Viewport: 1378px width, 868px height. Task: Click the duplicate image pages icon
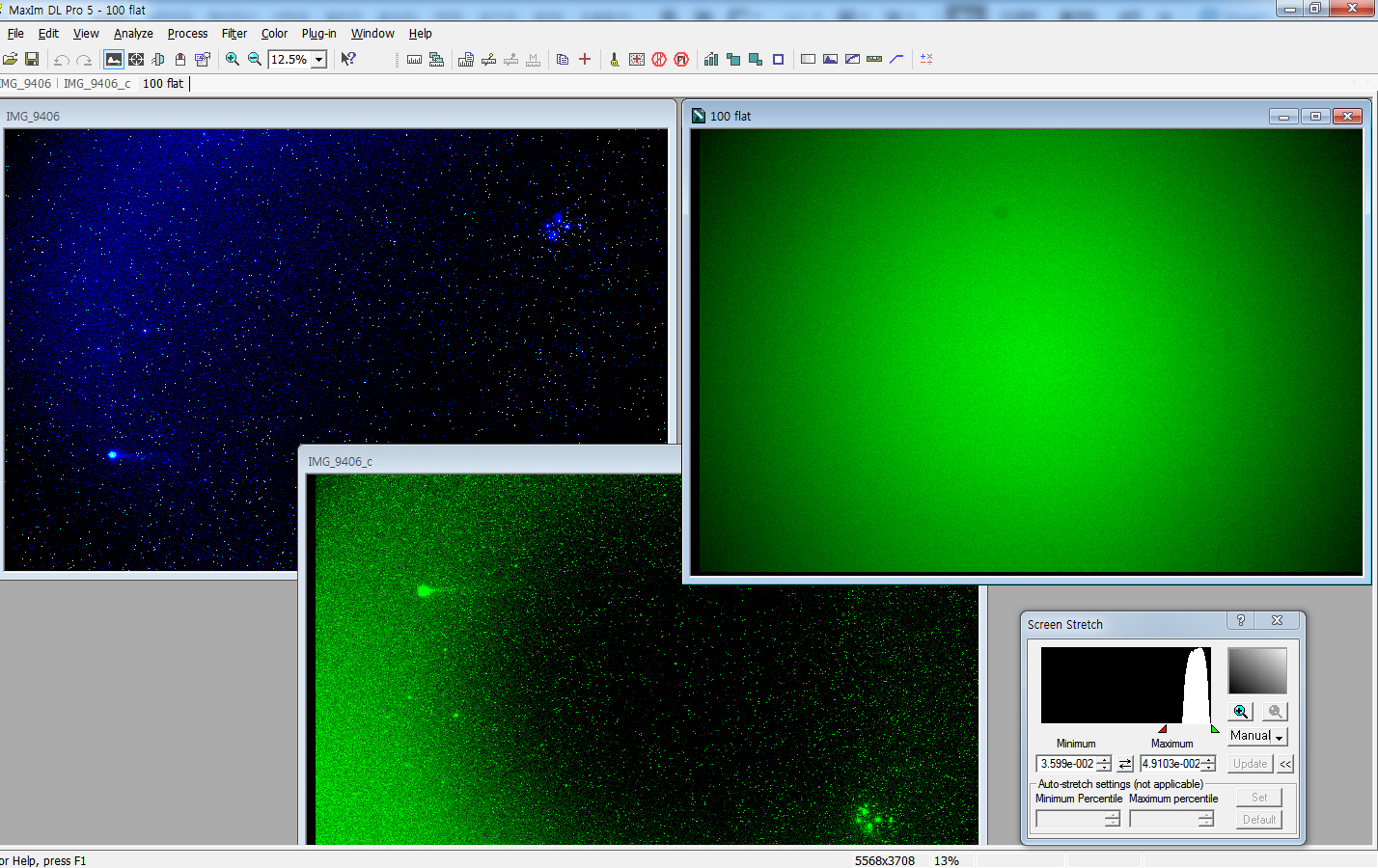563,59
